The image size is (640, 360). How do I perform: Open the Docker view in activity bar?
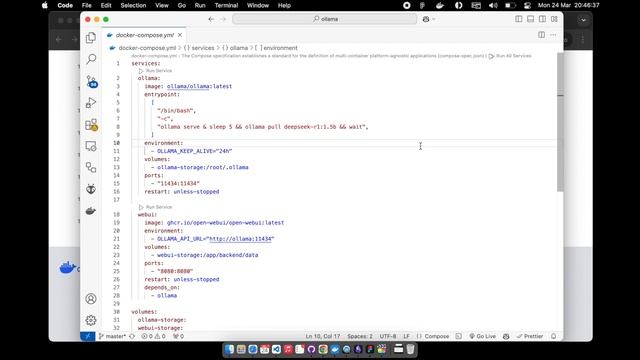(x=91, y=211)
